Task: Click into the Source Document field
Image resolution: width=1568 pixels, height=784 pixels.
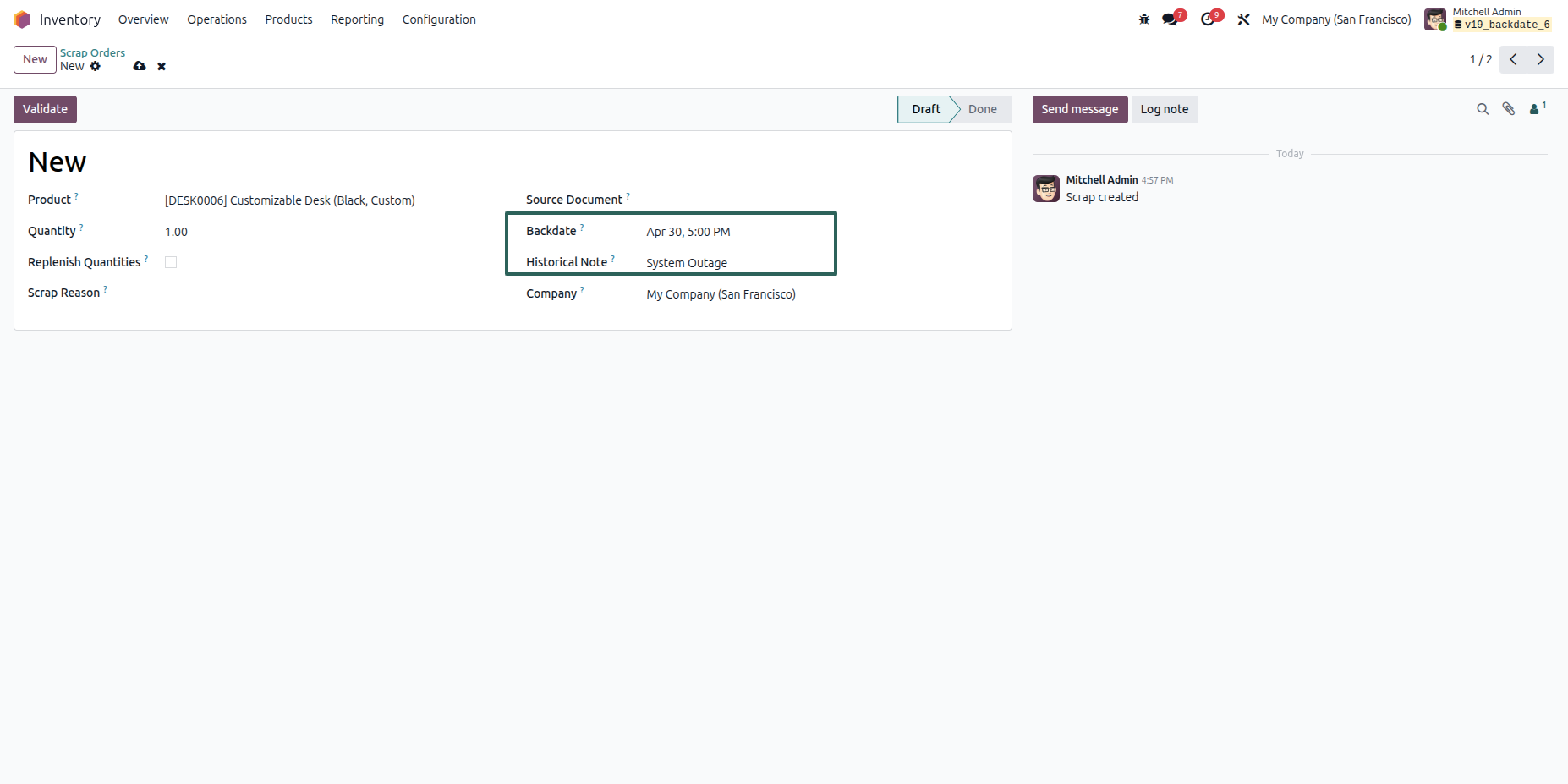Action: pyautogui.click(x=820, y=200)
